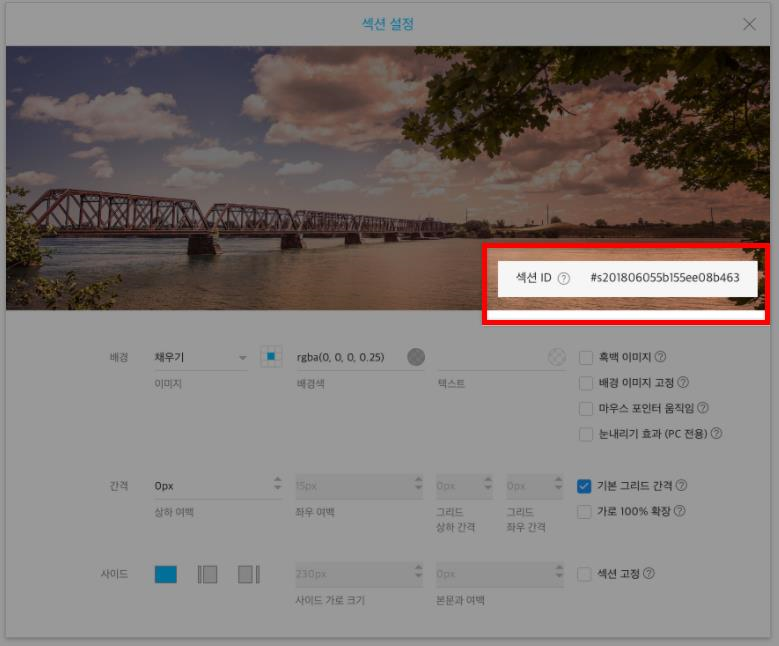The image size is (779, 646).
Task: Open the 채우기 background image dropdown
Action: tap(201, 357)
